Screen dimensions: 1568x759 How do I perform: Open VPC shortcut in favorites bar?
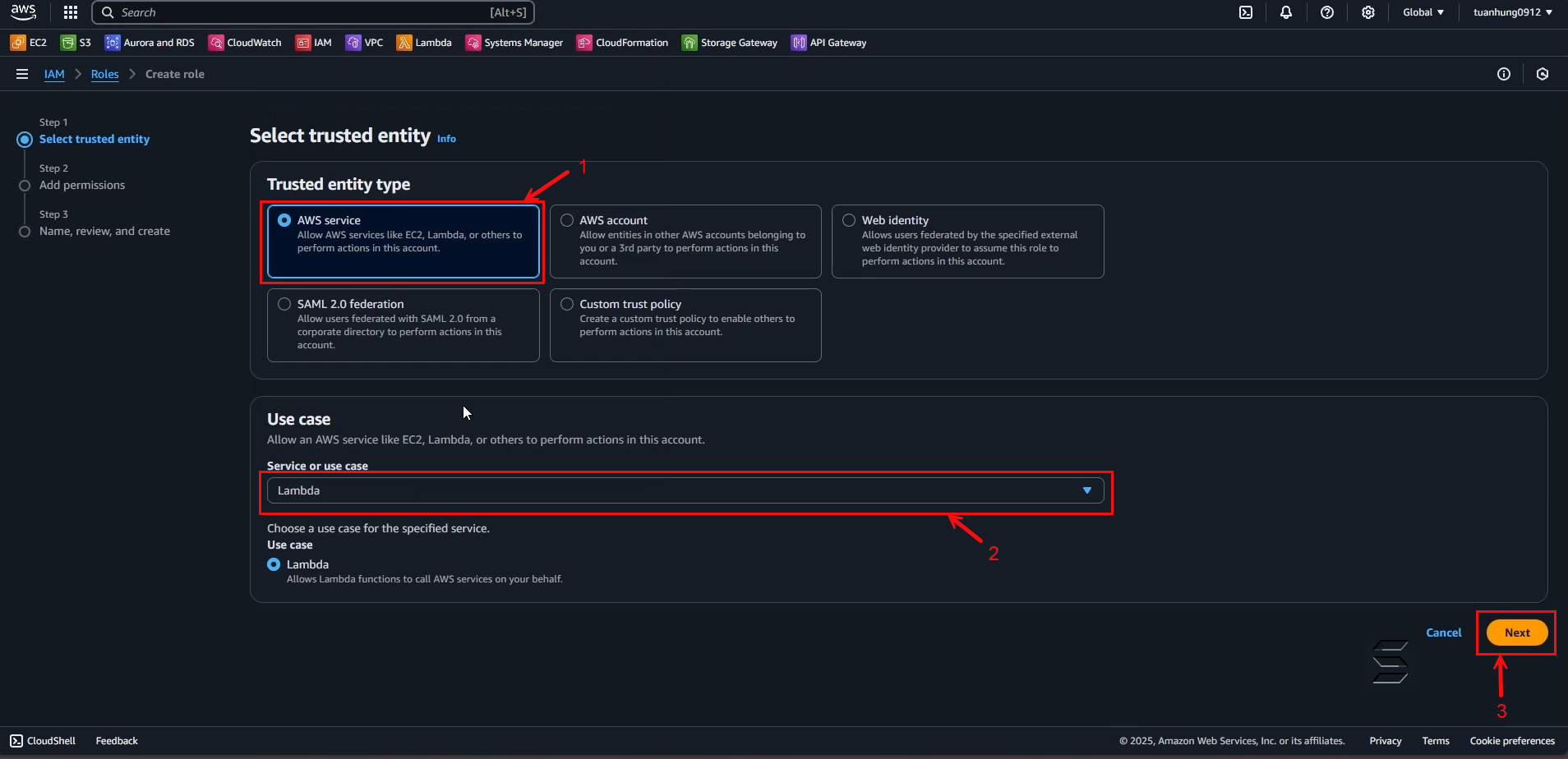point(365,43)
